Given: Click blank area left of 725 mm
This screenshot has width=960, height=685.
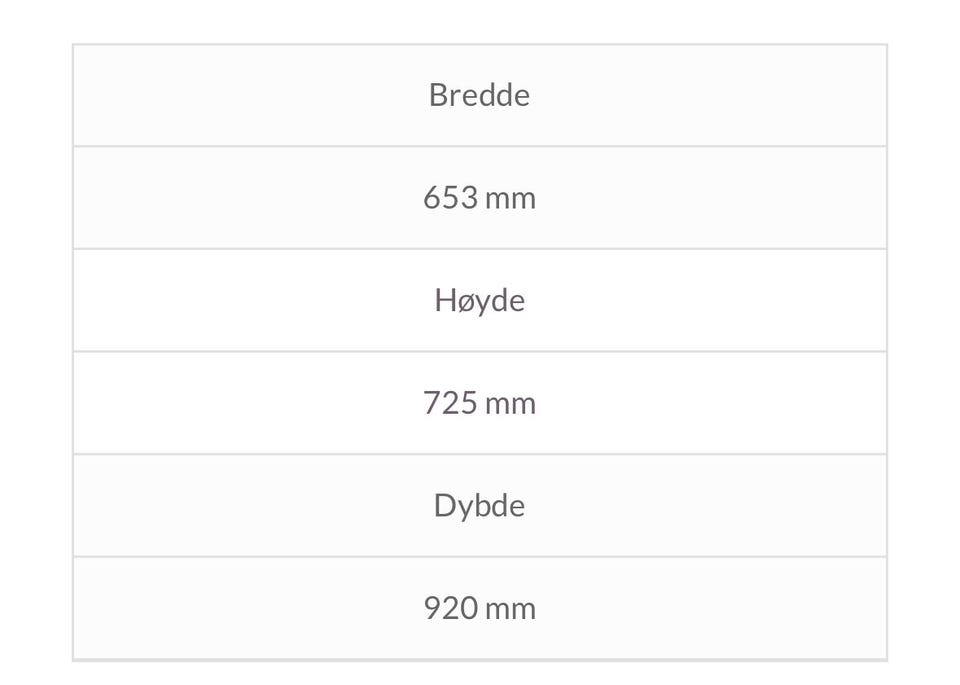Looking at the screenshot, I should point(250,403).
